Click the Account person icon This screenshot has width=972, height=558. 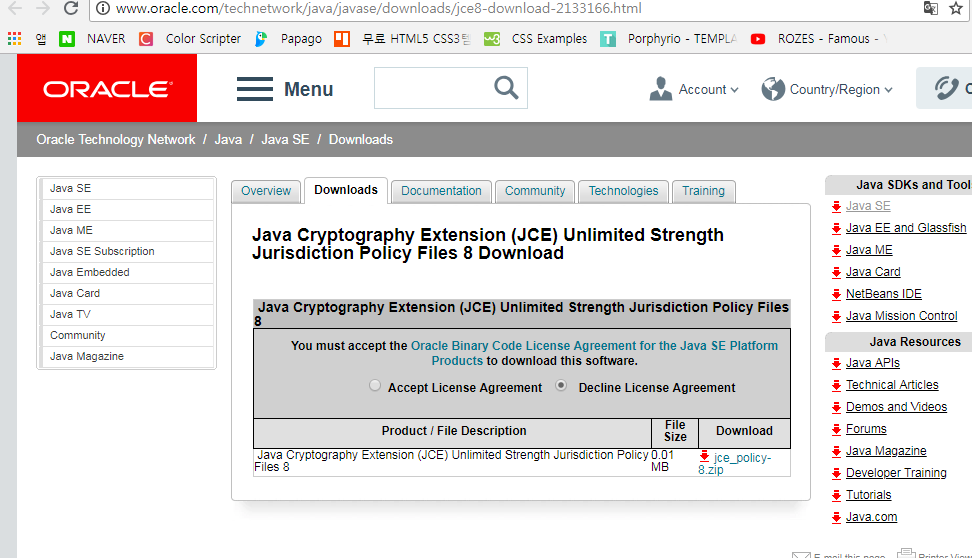661,89
